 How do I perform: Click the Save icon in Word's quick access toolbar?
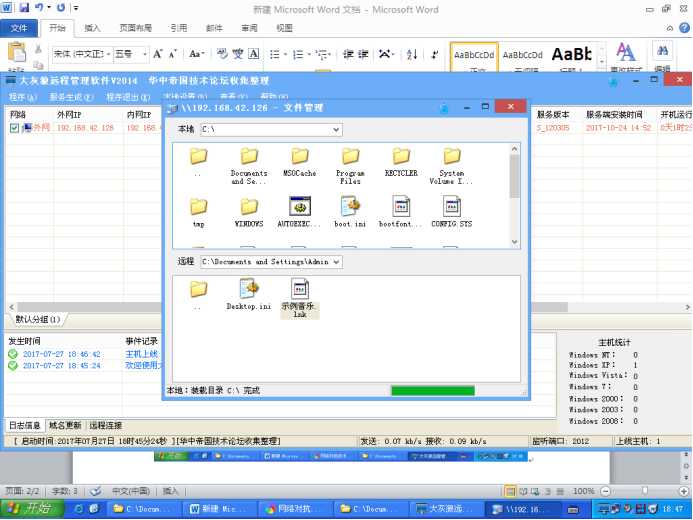point(23,8)
